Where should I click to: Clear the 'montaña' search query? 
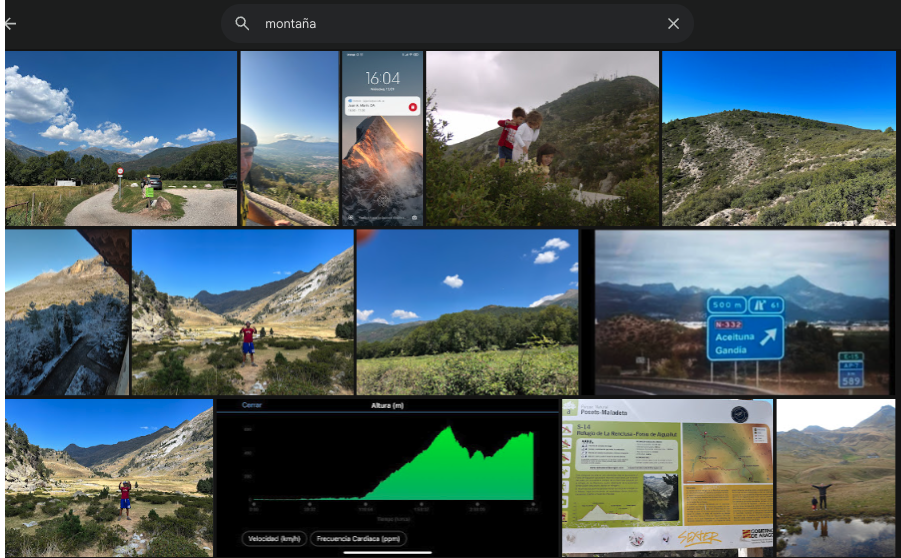673,23
